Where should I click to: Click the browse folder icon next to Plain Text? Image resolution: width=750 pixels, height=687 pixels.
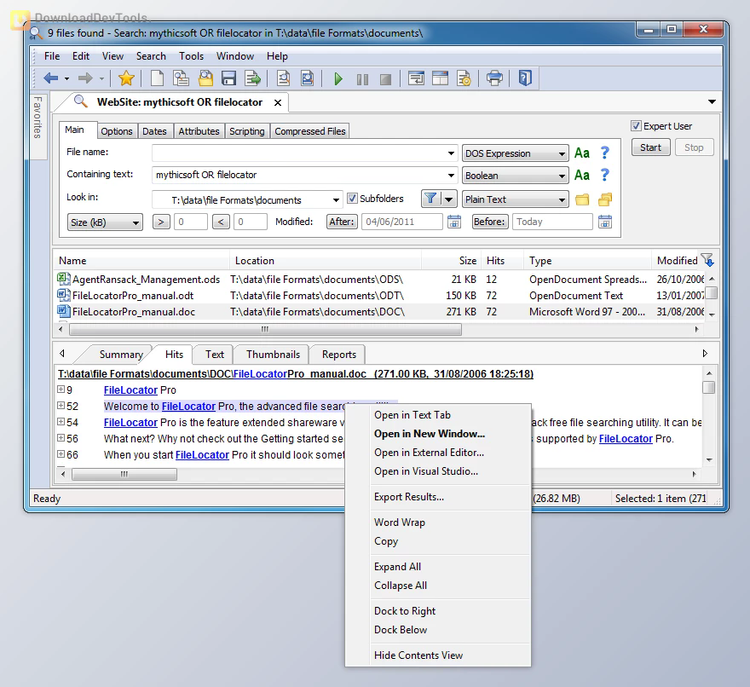pos(582,199)
